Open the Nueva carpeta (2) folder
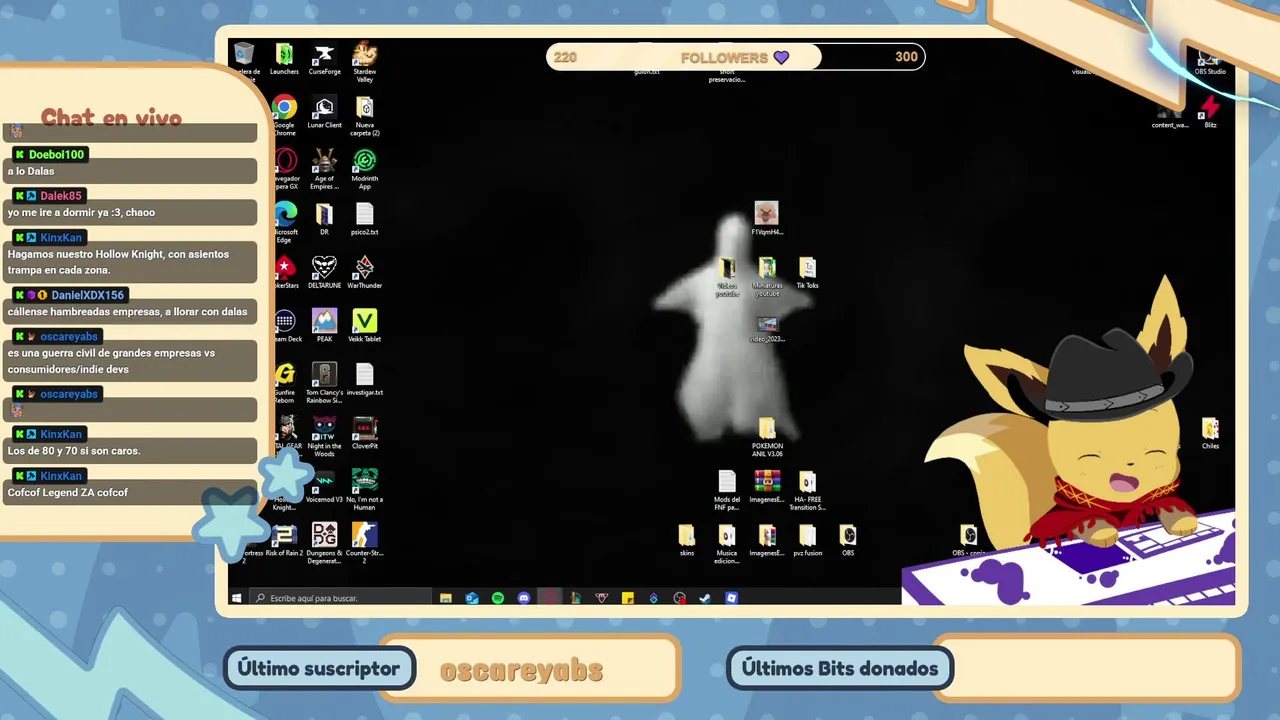 tap(365, 116)
